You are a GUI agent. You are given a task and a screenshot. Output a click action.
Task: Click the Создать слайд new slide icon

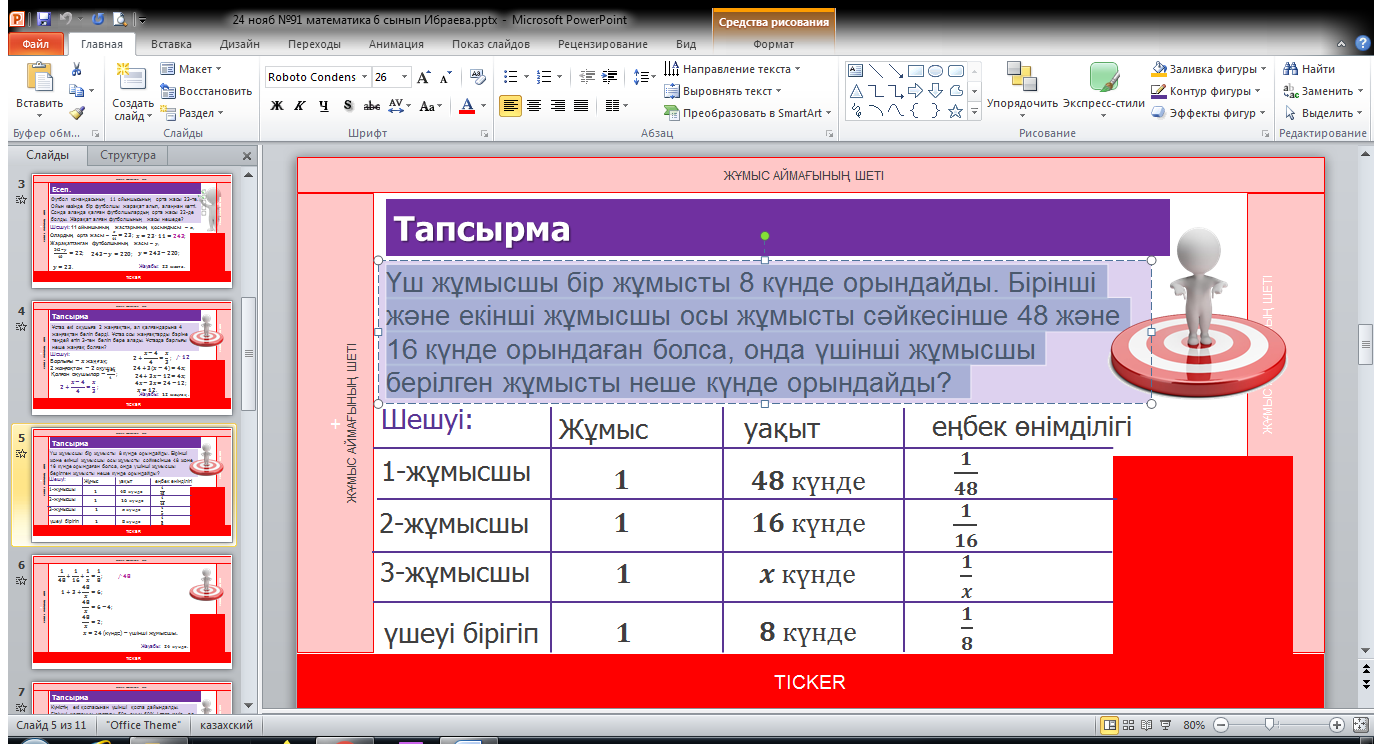(131, 78)
